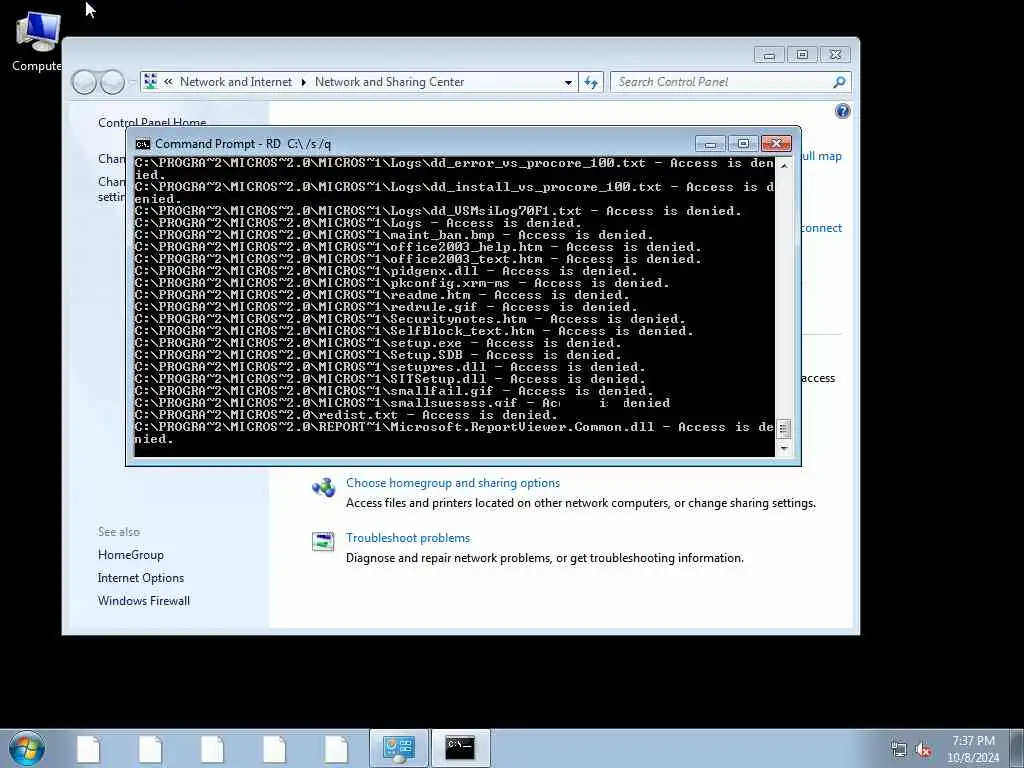Maximize the Control Panel window
The image size is (1024, 768).
[x=802, y=55]
